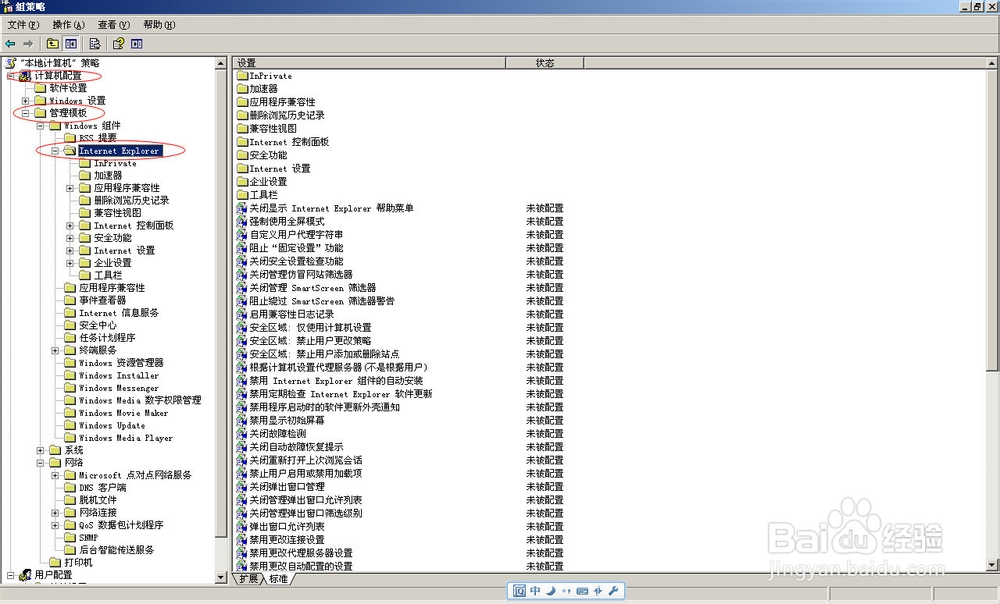
Task: Toggle the Show/Hide console tree button
Action: (x=71, y=44)
